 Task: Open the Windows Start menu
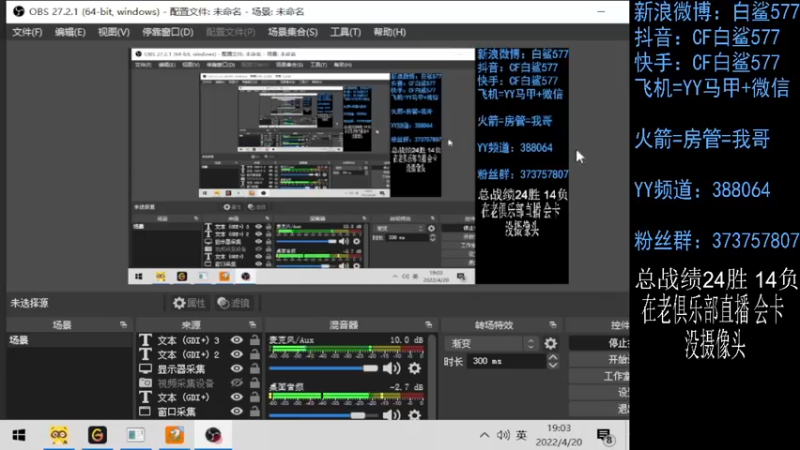tap(19, 435)
